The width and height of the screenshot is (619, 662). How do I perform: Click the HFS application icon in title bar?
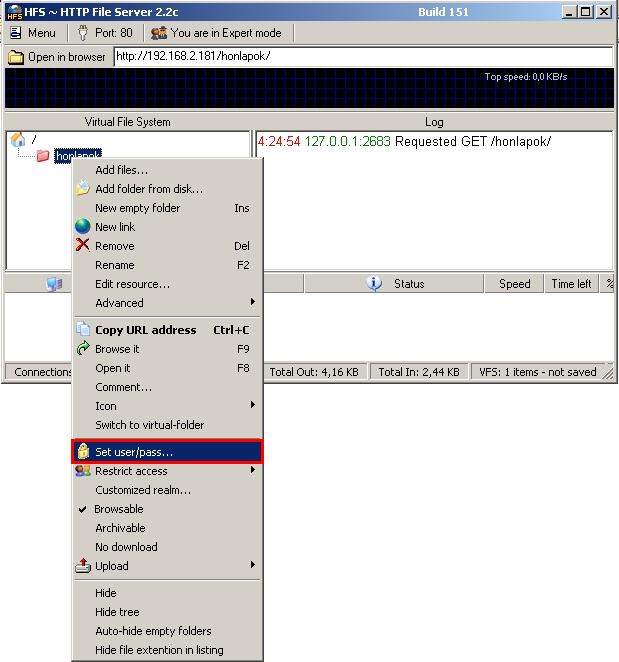pyautogui.click(x=14, y=12)
